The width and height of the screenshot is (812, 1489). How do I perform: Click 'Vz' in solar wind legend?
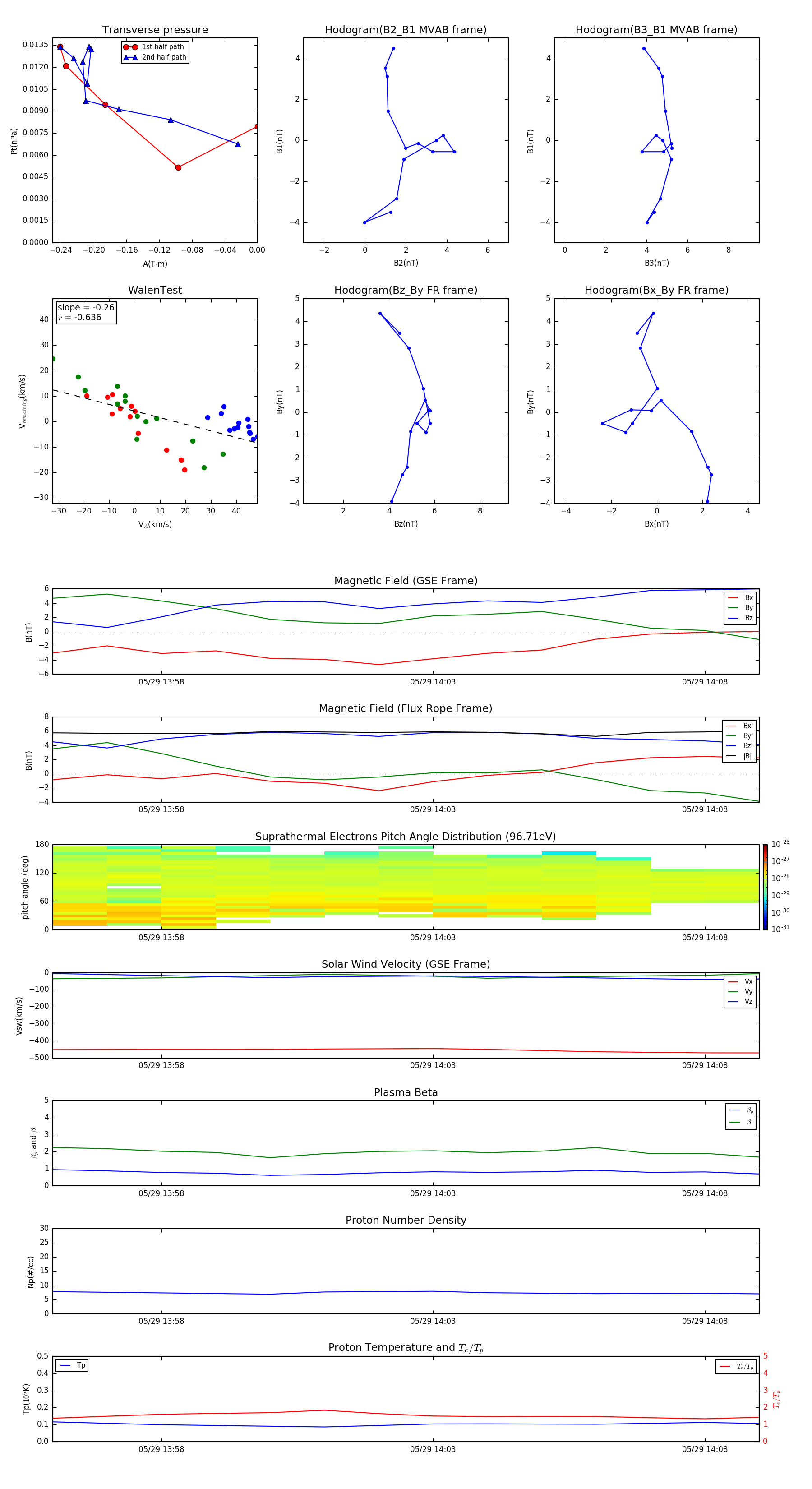741,1001
